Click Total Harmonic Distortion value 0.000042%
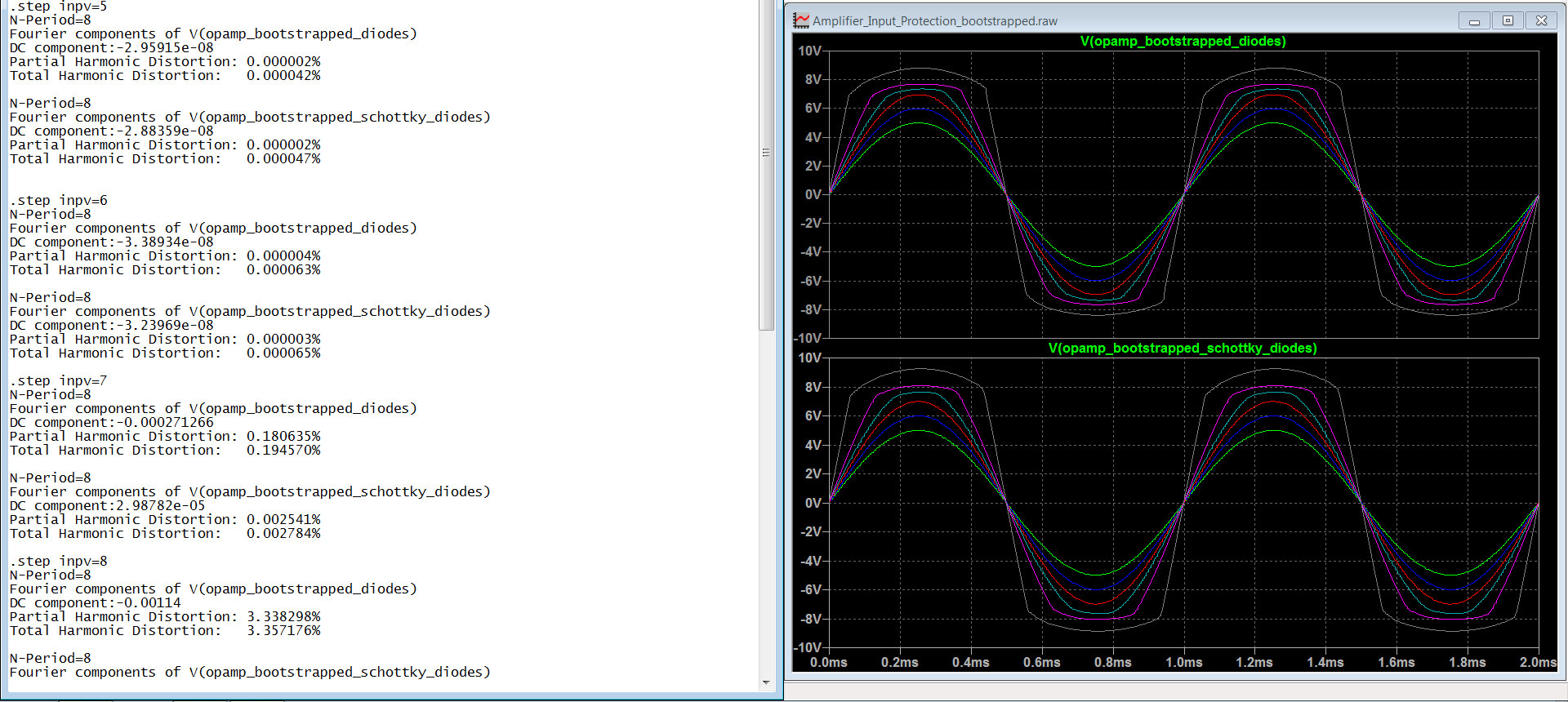The width and height of the screenshot is (1568, 702). [283, 75]
